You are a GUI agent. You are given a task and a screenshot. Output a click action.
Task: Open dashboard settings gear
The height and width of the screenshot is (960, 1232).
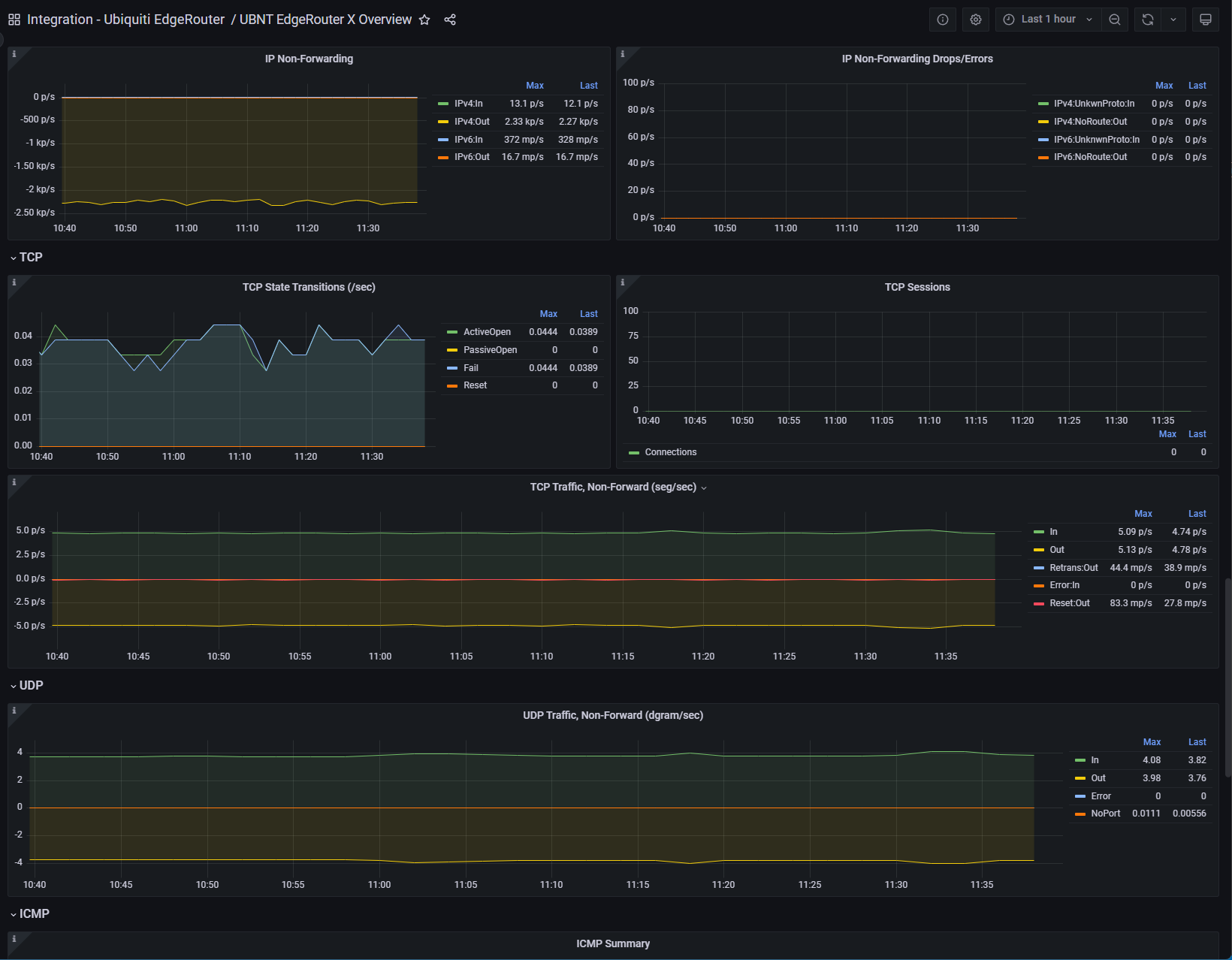point(976,20)
